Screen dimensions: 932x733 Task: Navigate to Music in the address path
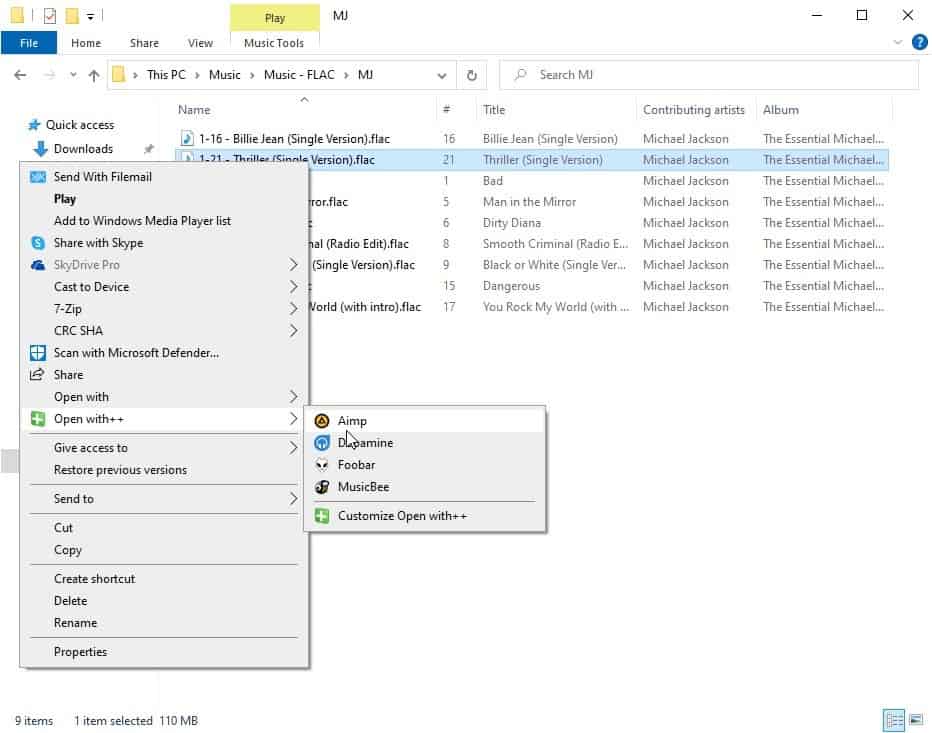click(x=225, y=75)
